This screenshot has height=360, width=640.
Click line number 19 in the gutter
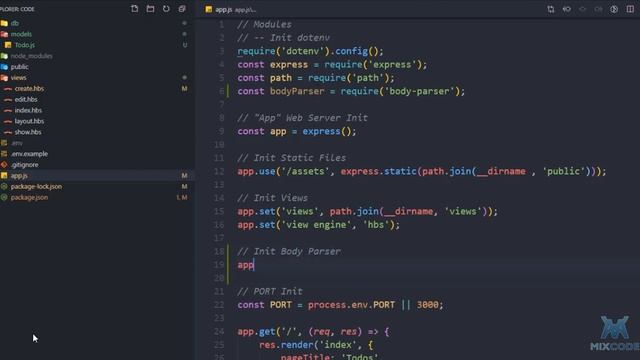pyautogui.click(x=219, y=264)
